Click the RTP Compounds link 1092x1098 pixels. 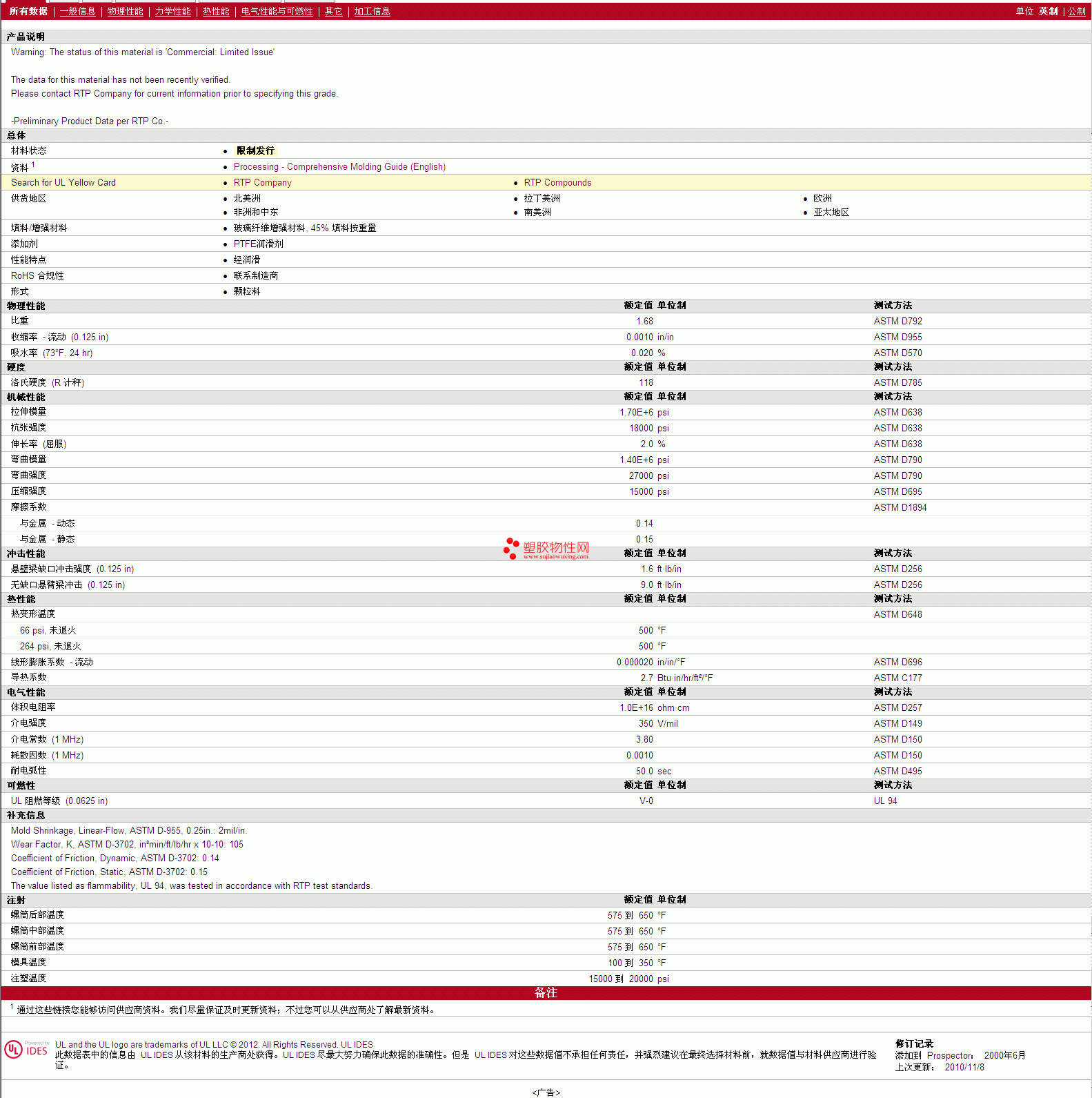[557, 182]
